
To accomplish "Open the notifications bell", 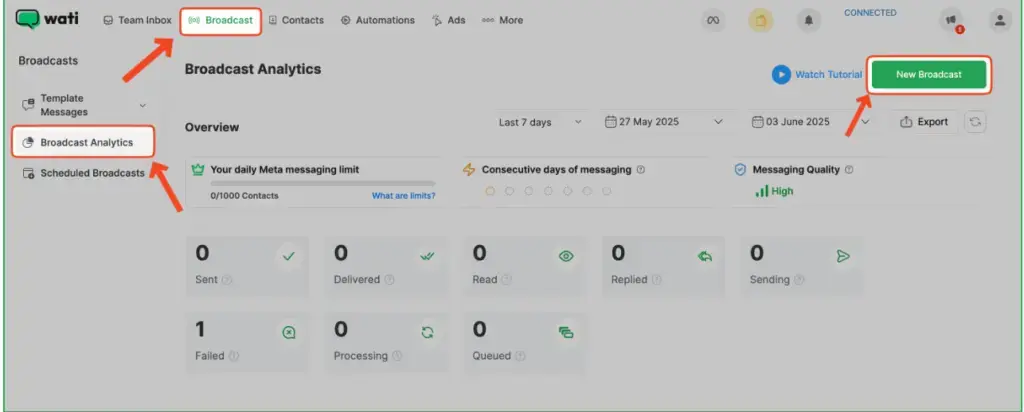I will coord(808,21).
